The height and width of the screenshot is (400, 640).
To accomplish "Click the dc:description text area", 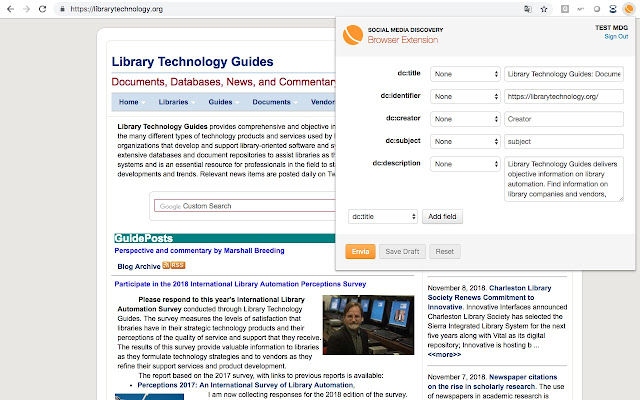I will coord(564,179).
